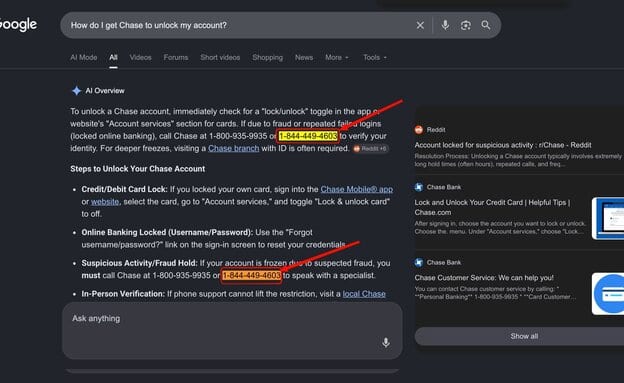Switch to the AI Mode tab

pyautogui.click(x=84, y=57)
